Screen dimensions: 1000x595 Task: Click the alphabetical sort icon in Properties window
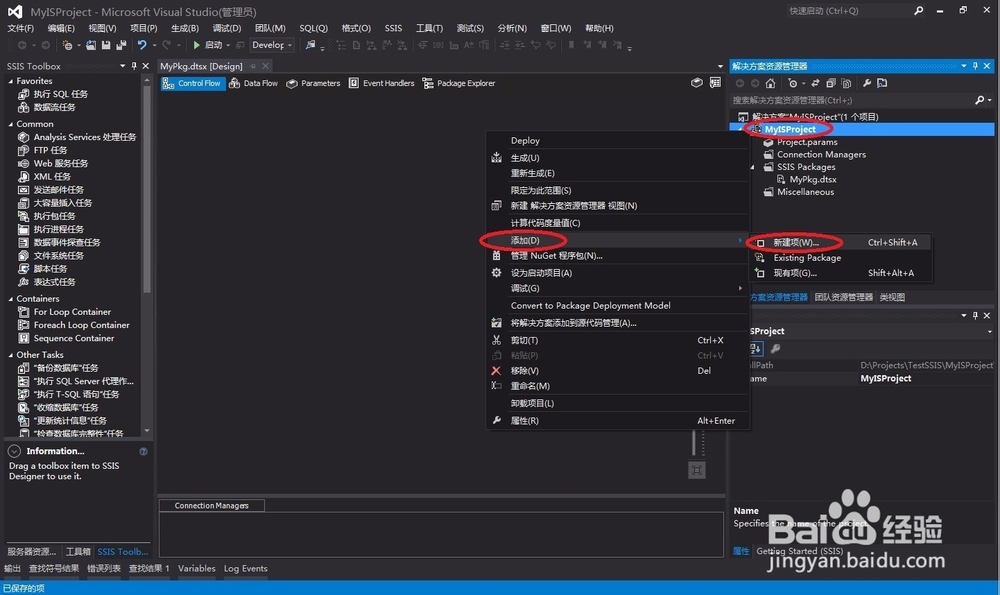tap(756, 348)
